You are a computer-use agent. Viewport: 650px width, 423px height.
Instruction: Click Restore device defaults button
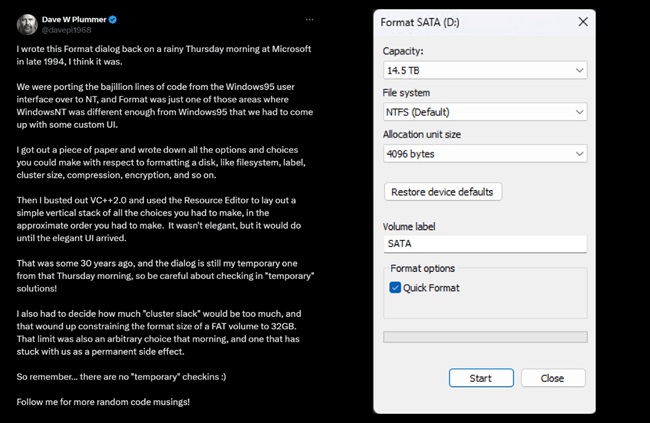[443, 191]
